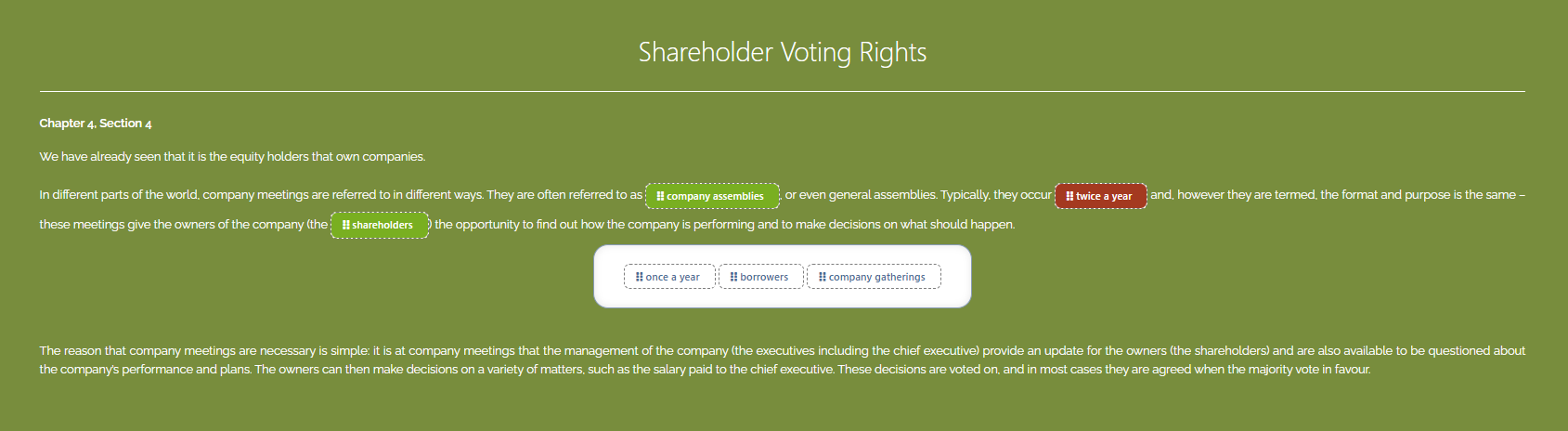Viewport: 1568px width, 431px height.
Task: Click the grip handle on borrowers option
Action: 733,277
